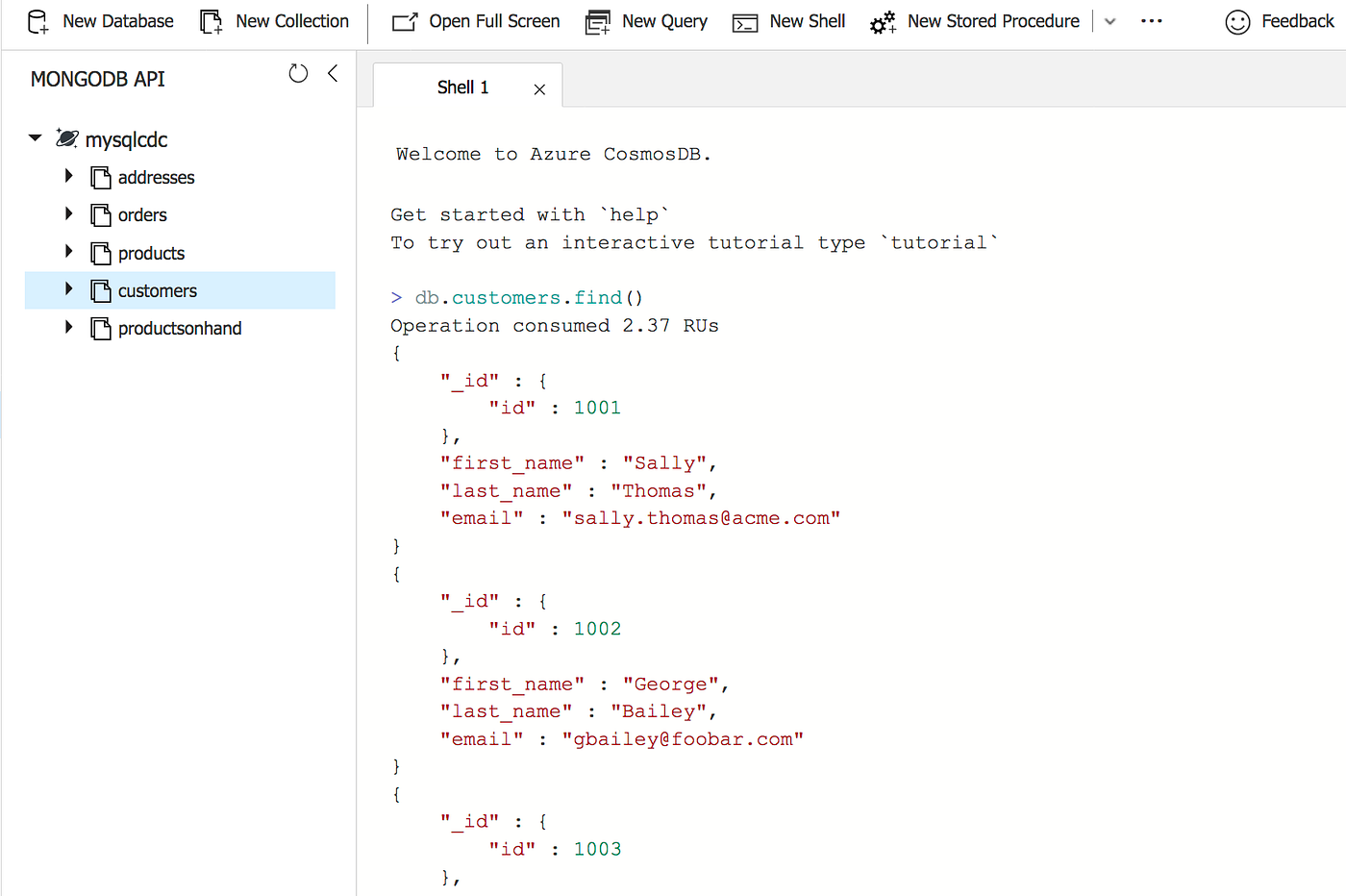Viewport: 1346px width, 896px height.
Task: Open the dropdown next to New Stored Procedure
Action: tap(1110, 21)
